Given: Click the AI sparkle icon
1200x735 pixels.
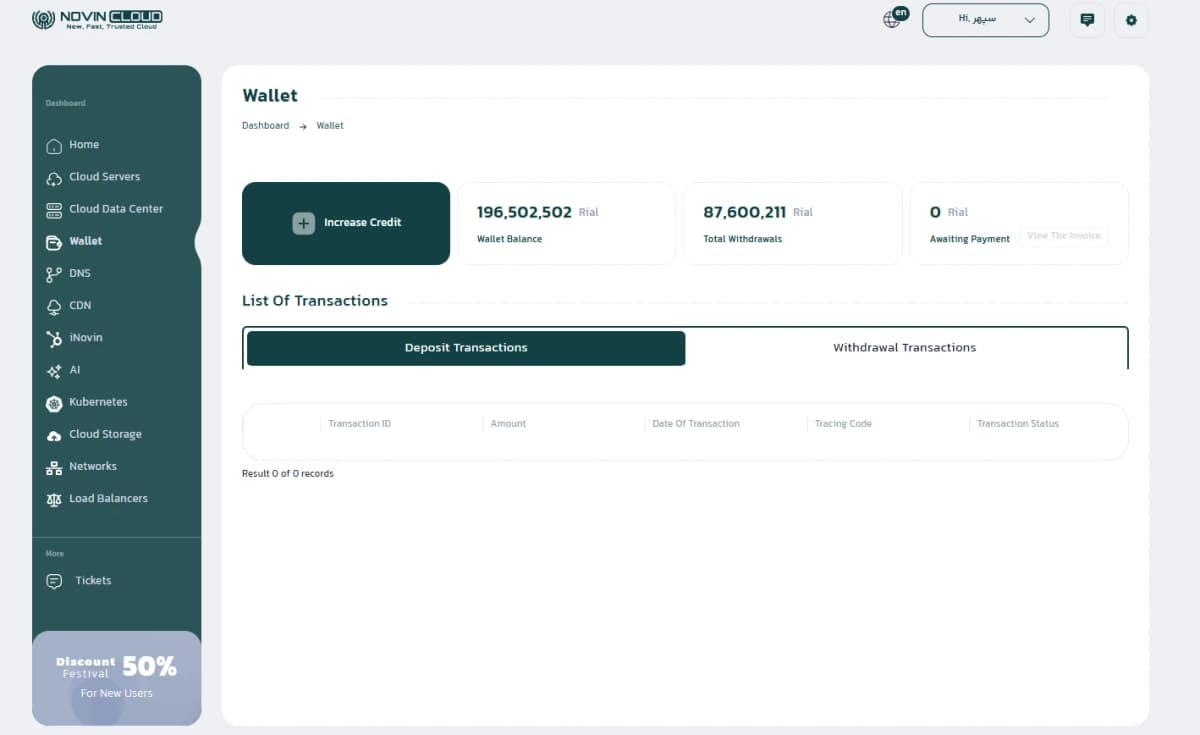Looking at the screenshot, I should click(x=54, y=371).
